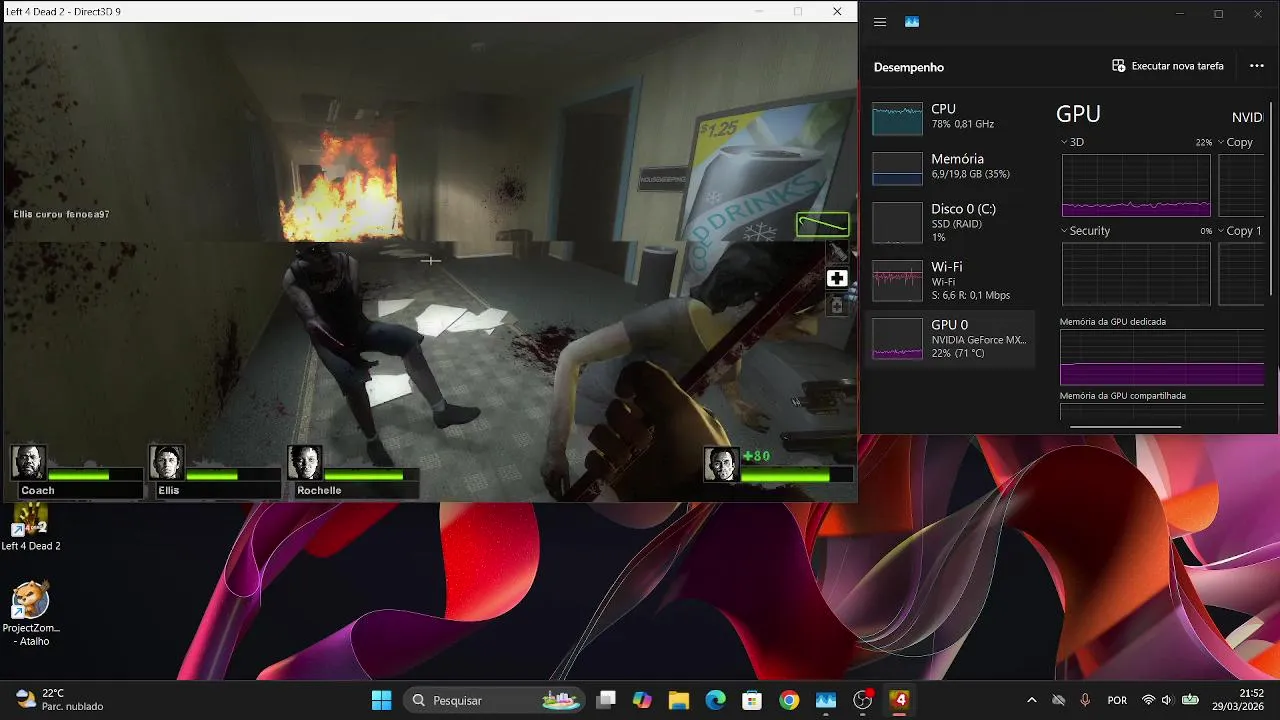Switch to Left 4 Dead 2 taskbar icon
Screen dimensions: 1280x720
pyautogui.click(x=900, y=700)
